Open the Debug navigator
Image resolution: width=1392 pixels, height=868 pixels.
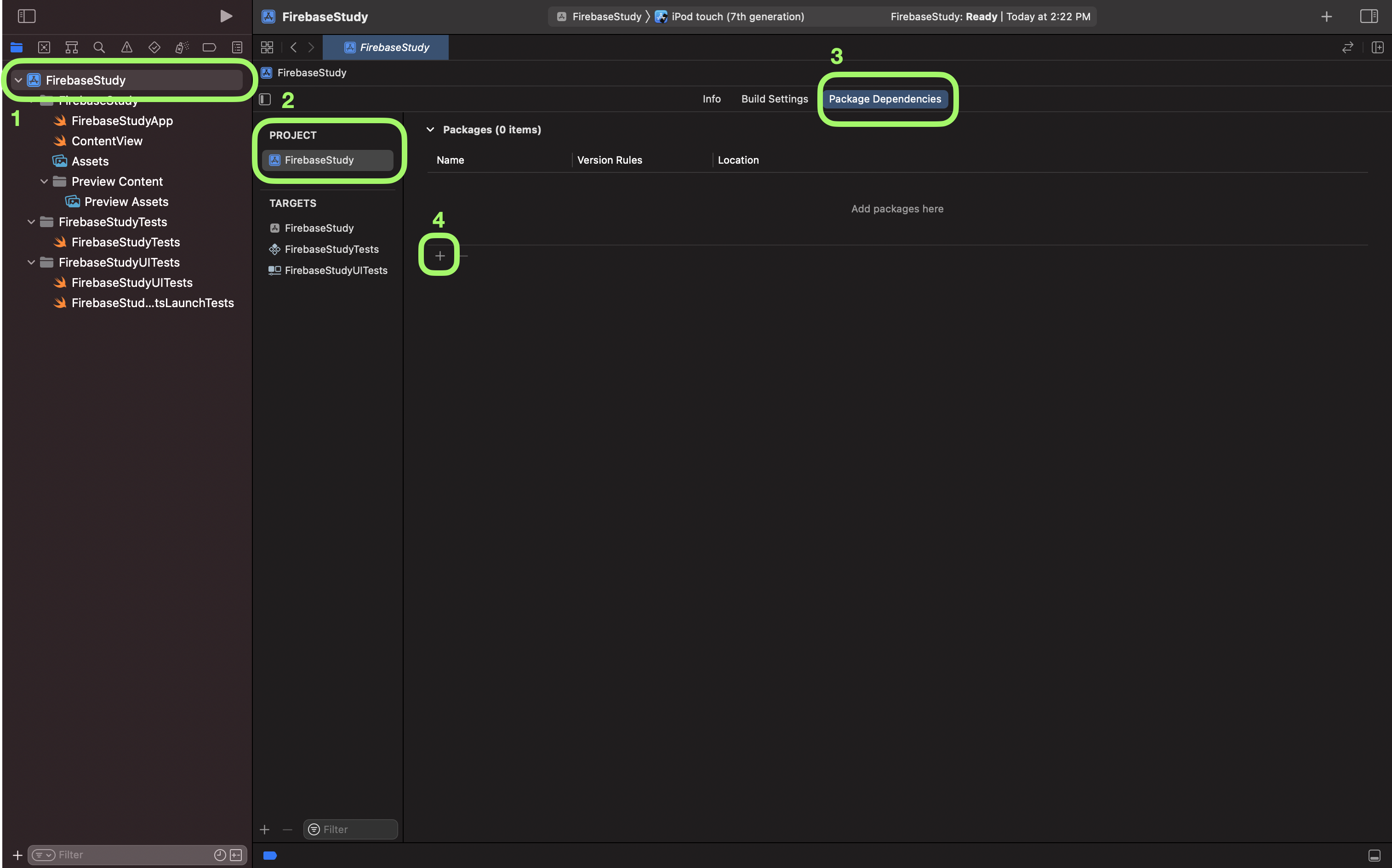tap(182, 47)
